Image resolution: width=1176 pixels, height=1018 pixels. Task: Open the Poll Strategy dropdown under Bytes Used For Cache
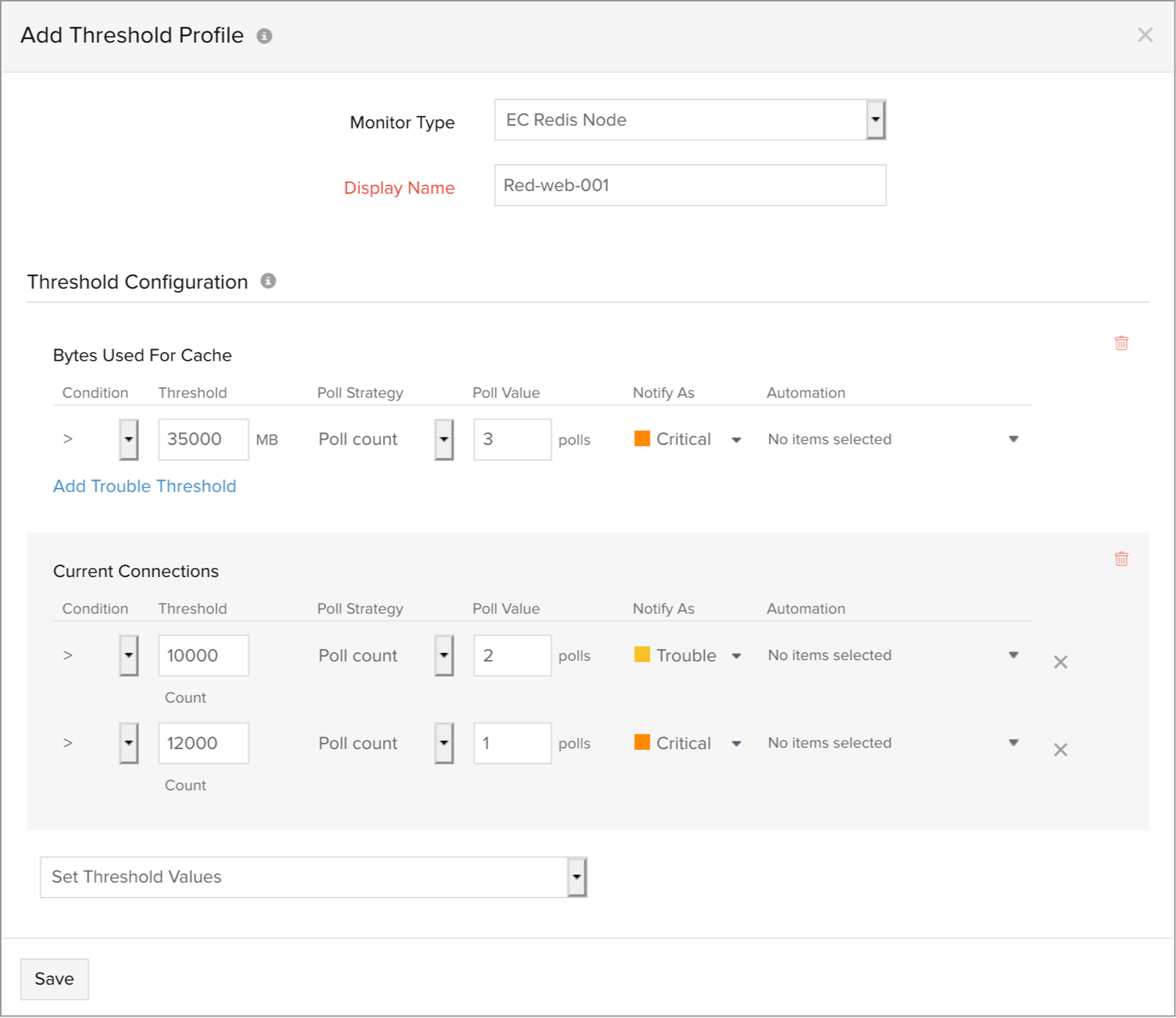443,439
